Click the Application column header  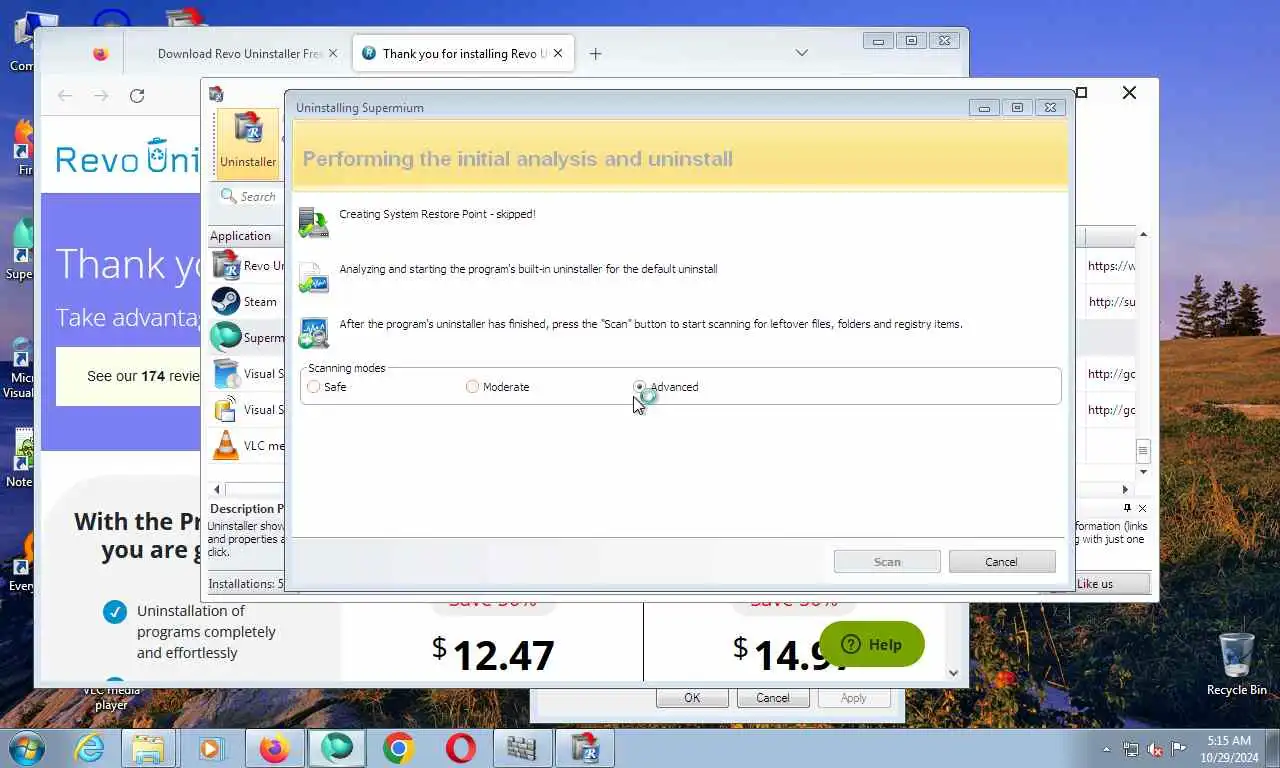point(245,236)
